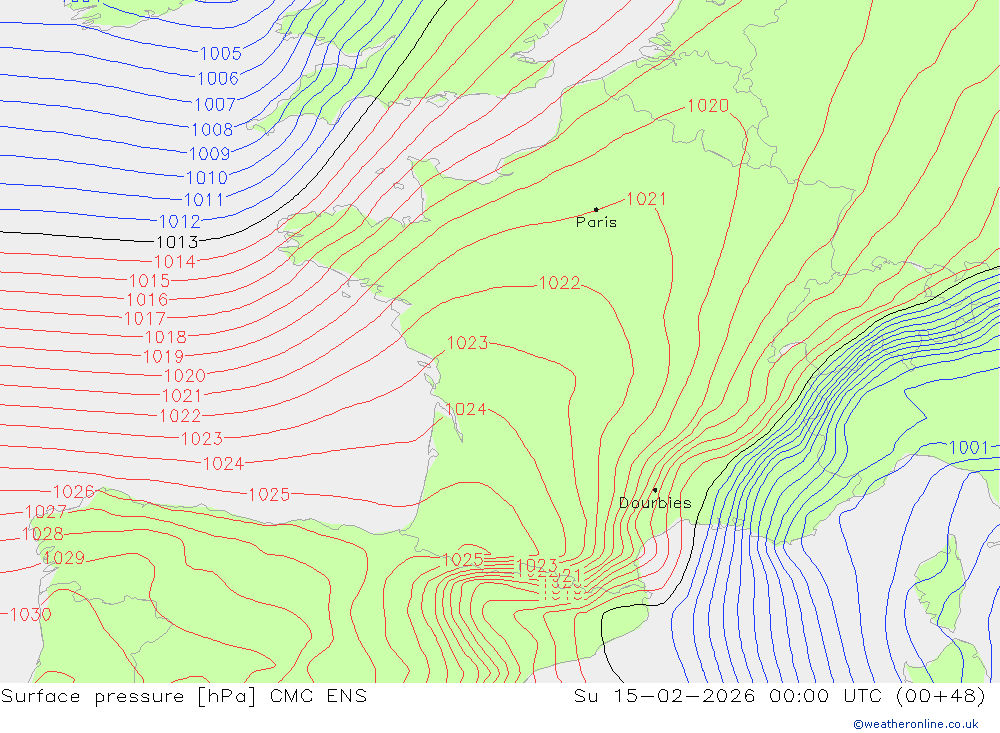Click the blue 1010 isobar label
The width and height of the screenshot is (1000, 733).
pyautogui.click(x=207, y=177)
